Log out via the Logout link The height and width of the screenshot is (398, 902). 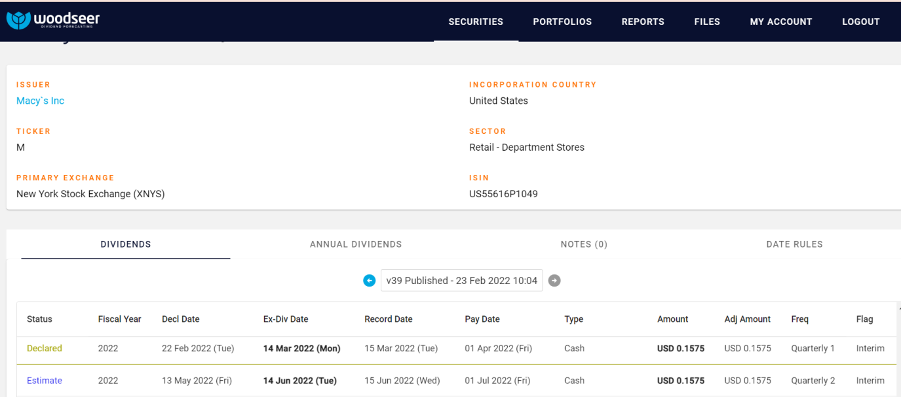coord(861,22)
